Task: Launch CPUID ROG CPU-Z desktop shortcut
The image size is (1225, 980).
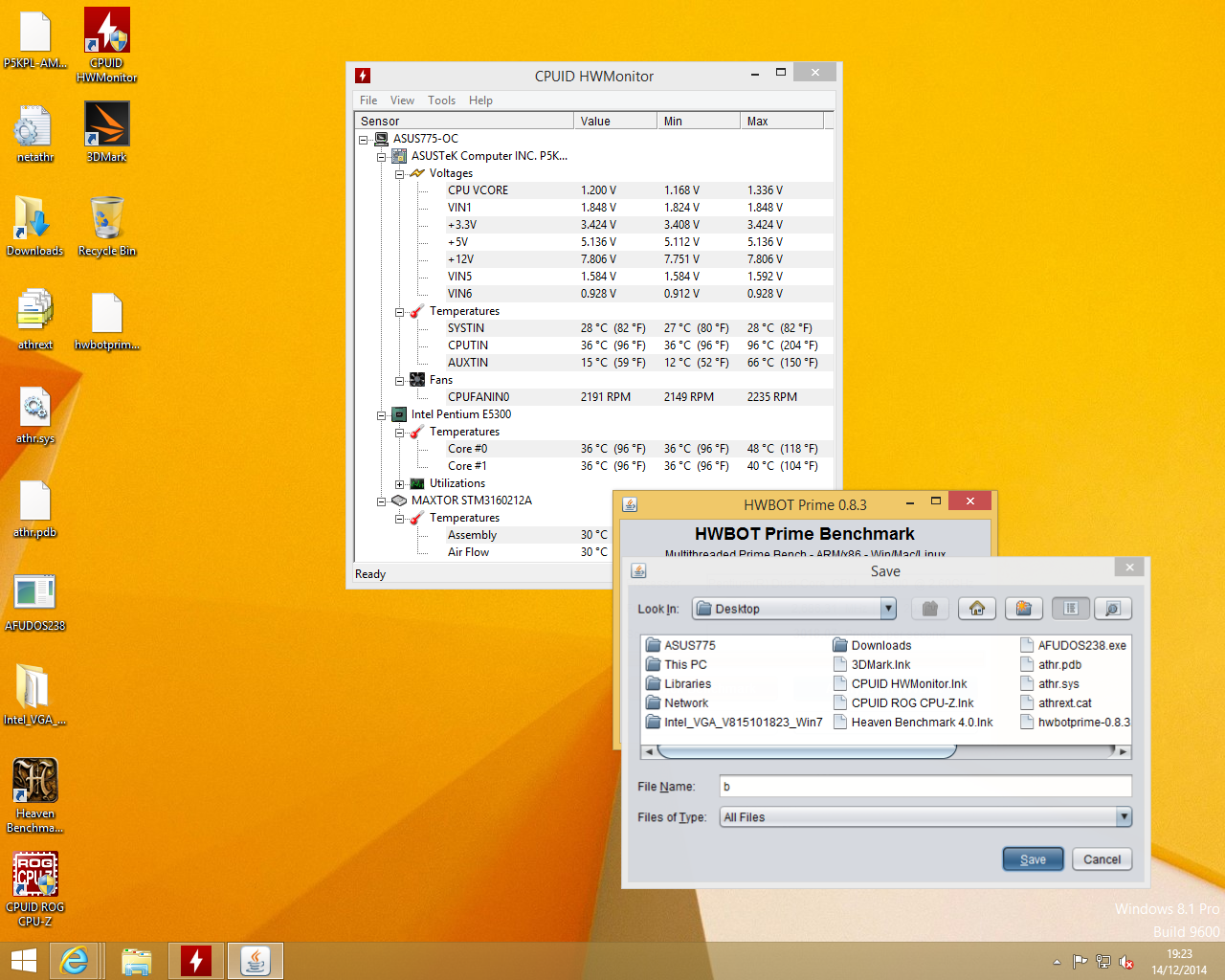Action: click(35, 889)
